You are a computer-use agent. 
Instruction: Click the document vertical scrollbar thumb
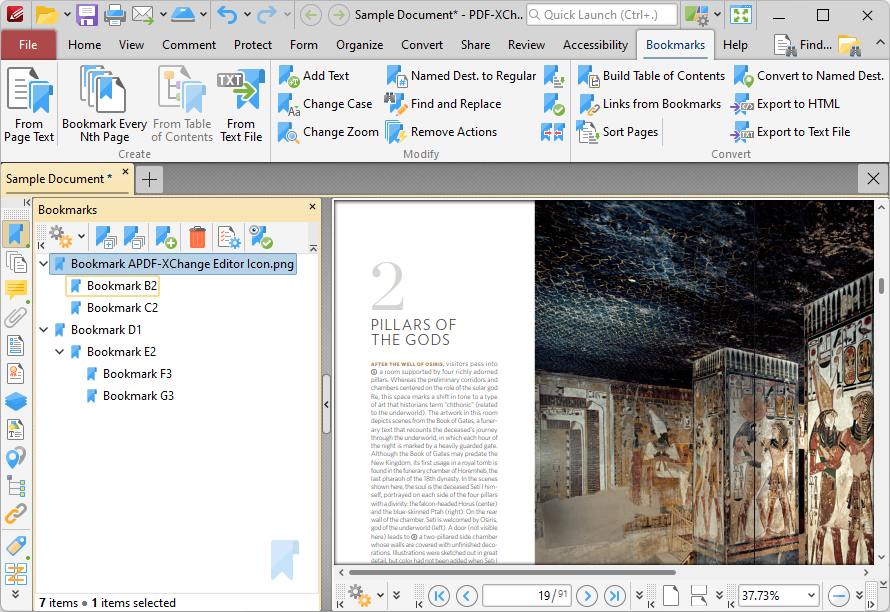click(881, 286)
